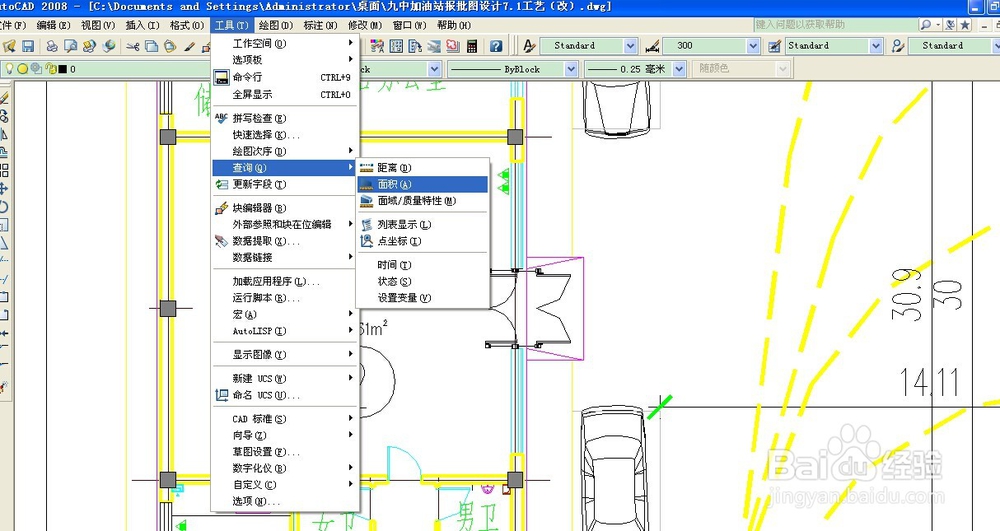Click the Favorites star icon

pyautogui.click(x=965, y=24)
